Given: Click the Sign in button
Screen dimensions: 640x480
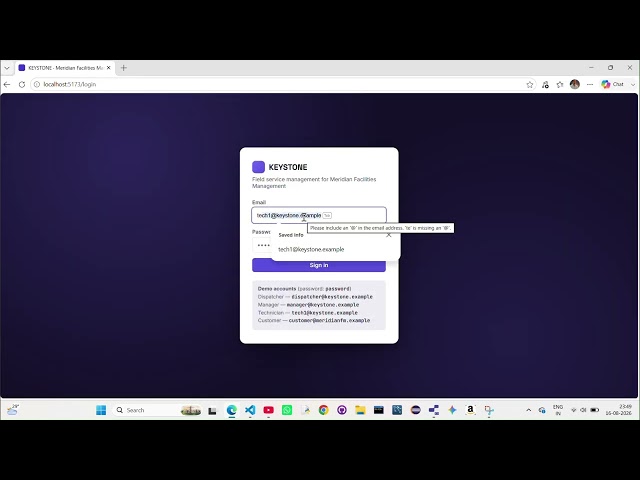Looking at the screenshot, I should coord(319,265).
